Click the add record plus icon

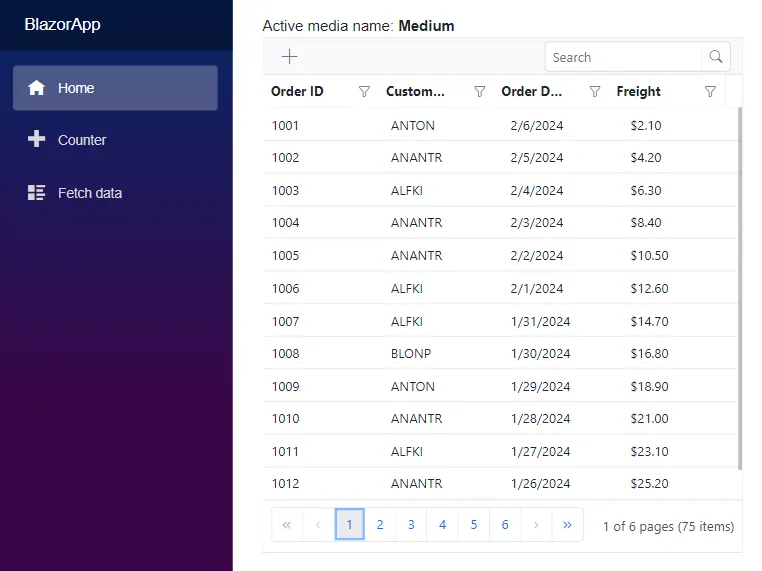(290, 57)
